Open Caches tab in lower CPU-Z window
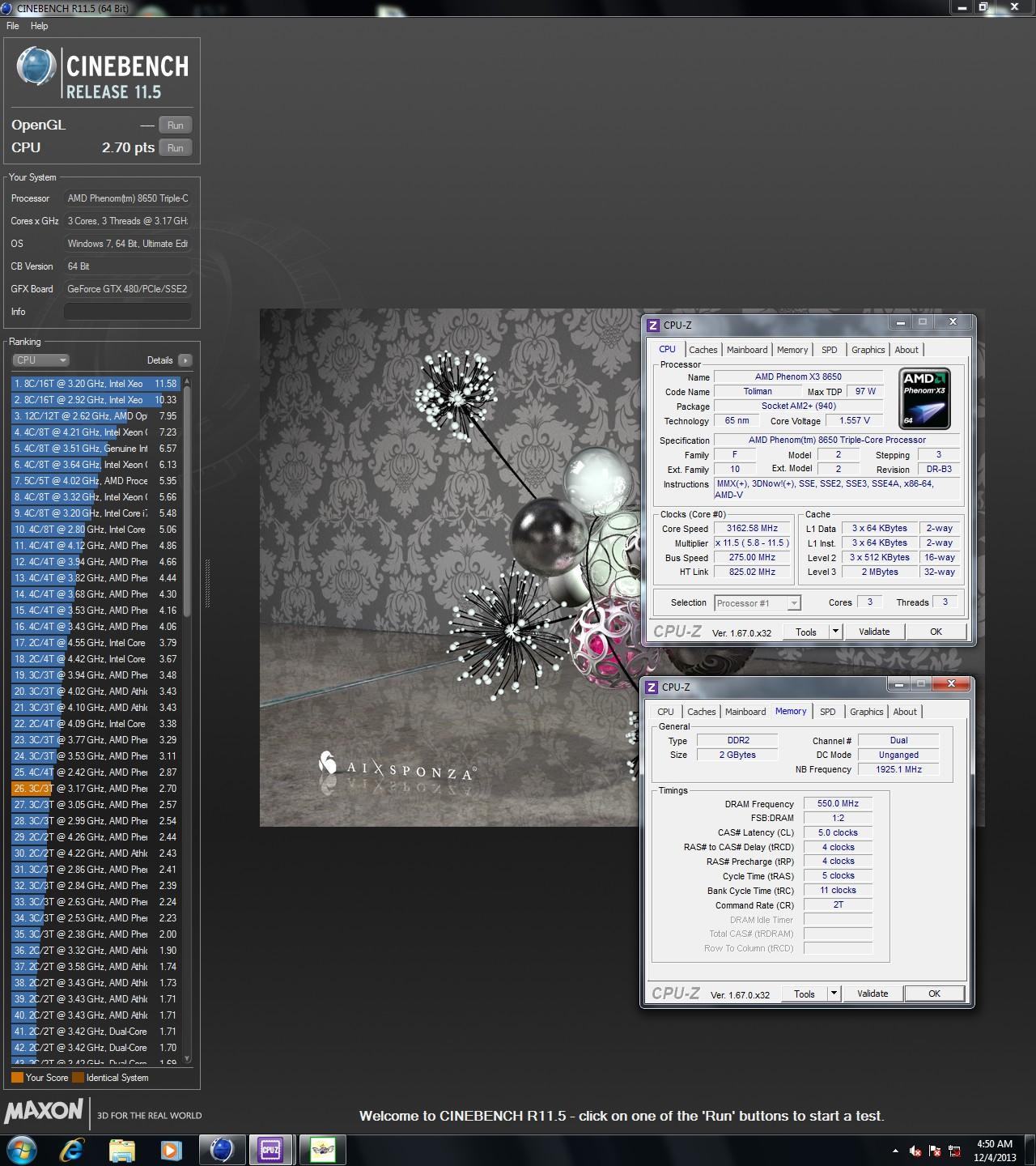This screenshot has height=1166, width=1036. (x=701, y=712)
